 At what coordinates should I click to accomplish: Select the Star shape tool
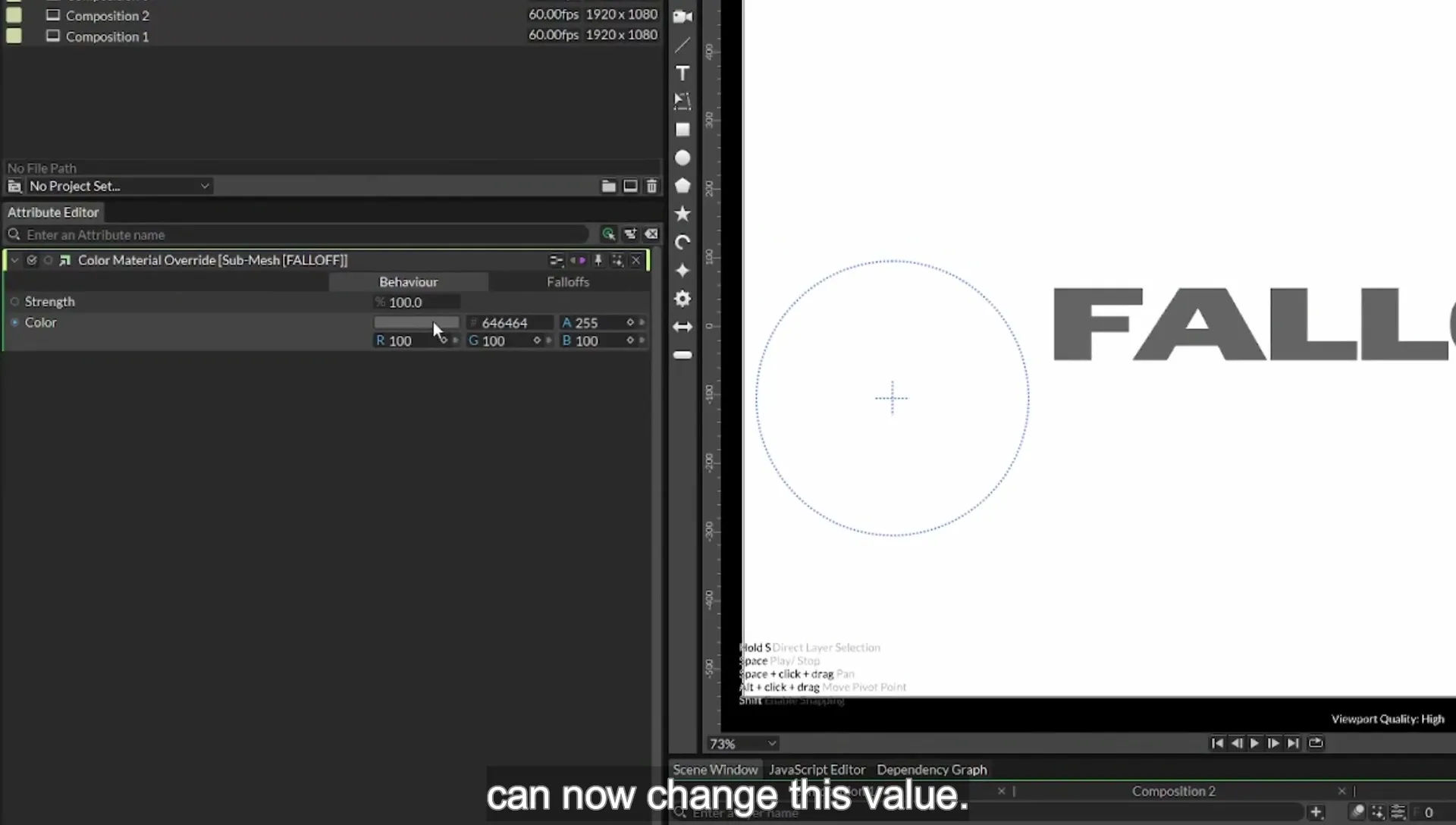point(682,214)
